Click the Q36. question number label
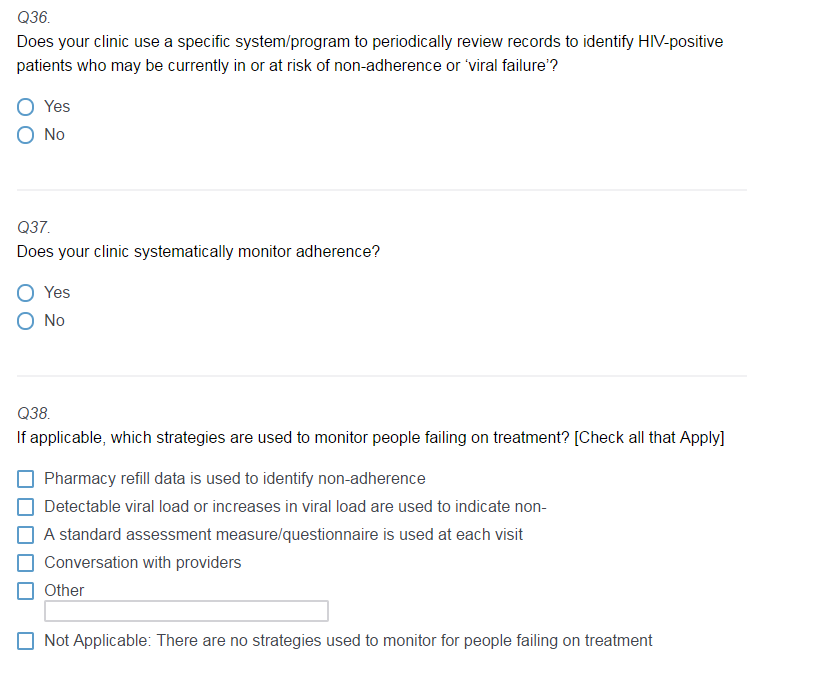Viewport: 836px width, 684px height. point(34,18)
